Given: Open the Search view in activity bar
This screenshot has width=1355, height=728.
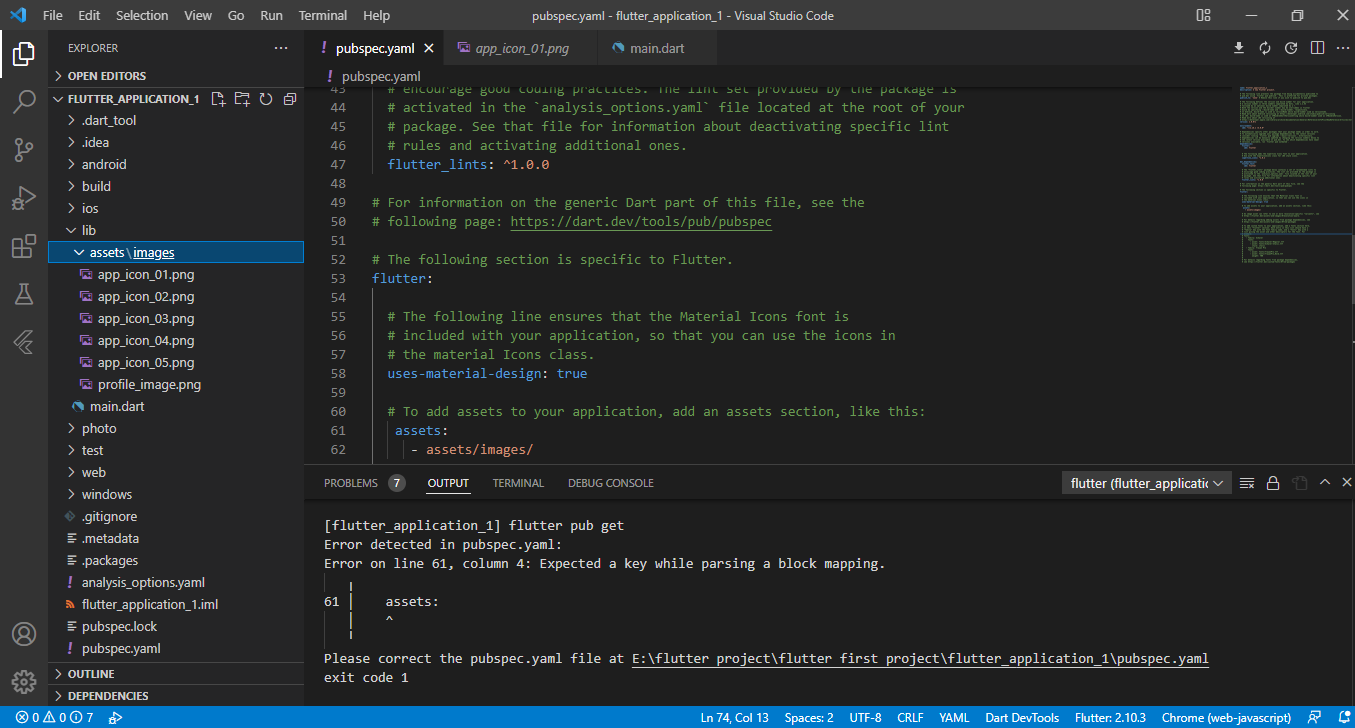Looking at the screenshot, I should (24, 102).
